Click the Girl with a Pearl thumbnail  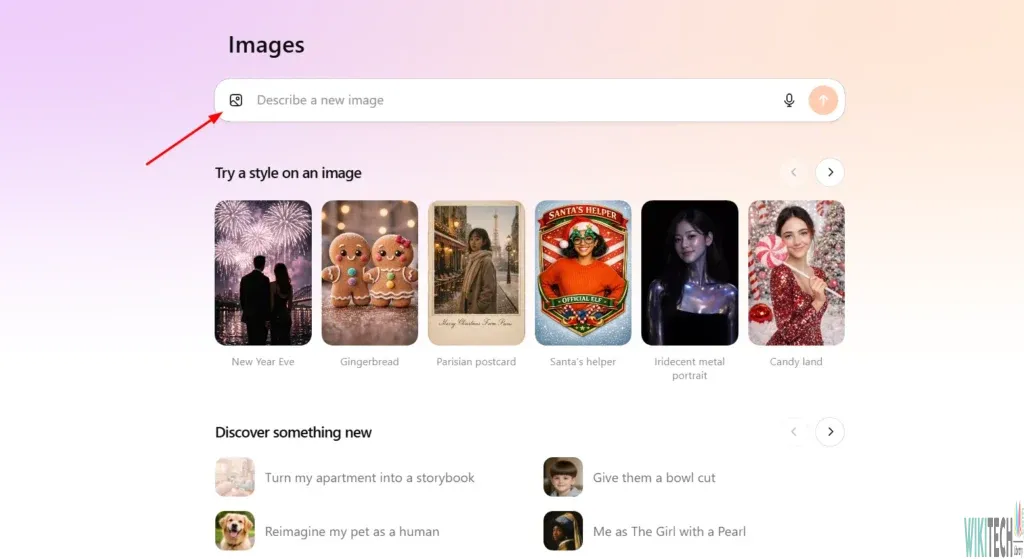563,531
